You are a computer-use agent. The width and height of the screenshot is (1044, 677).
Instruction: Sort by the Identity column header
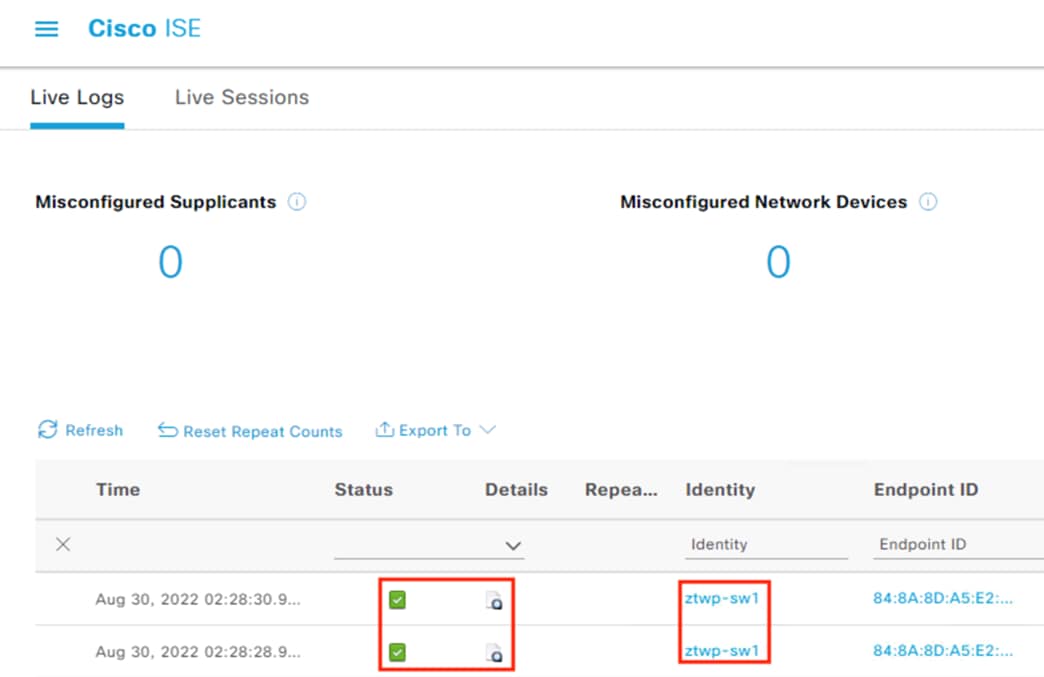point(720,490)
